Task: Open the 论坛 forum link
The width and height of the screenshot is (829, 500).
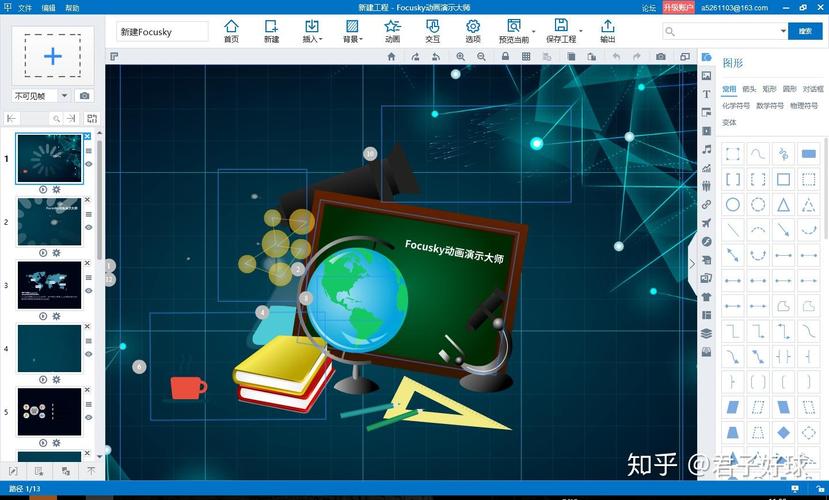Action: tap(649, 8)
